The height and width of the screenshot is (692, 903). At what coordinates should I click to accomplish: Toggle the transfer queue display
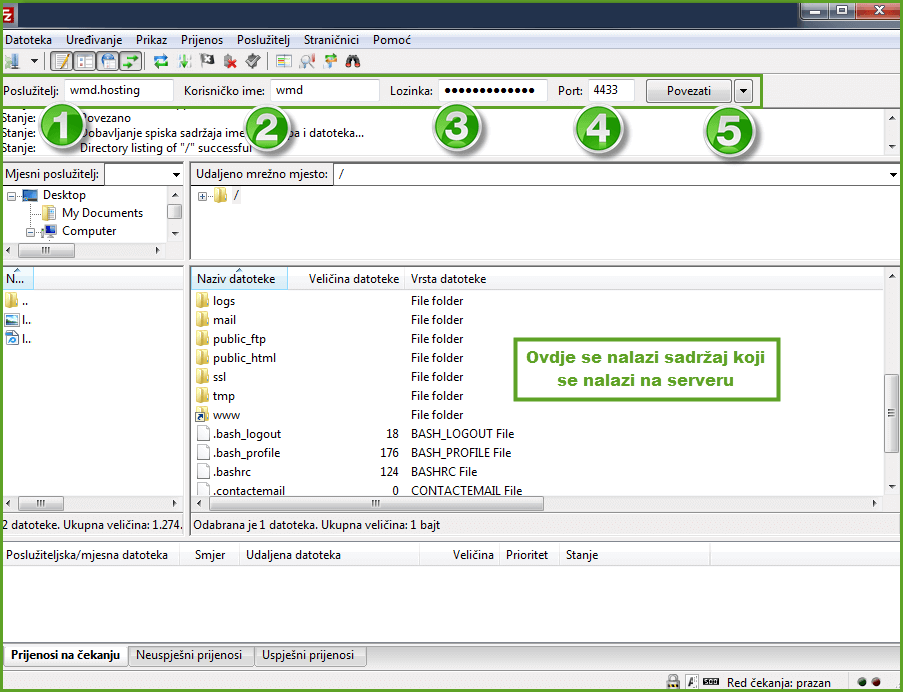coord(131,61)
